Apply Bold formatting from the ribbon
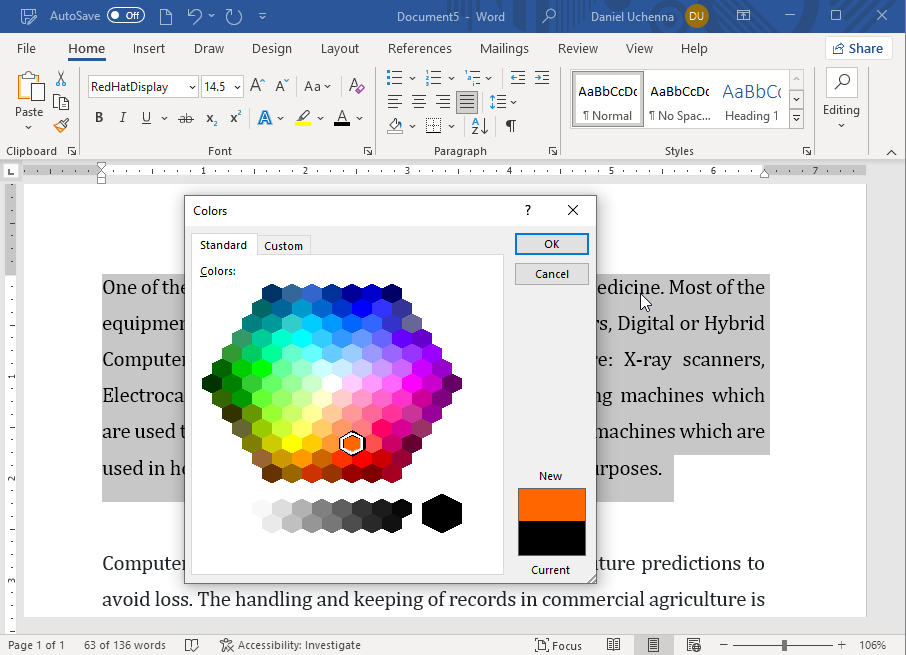 (99, 118)
